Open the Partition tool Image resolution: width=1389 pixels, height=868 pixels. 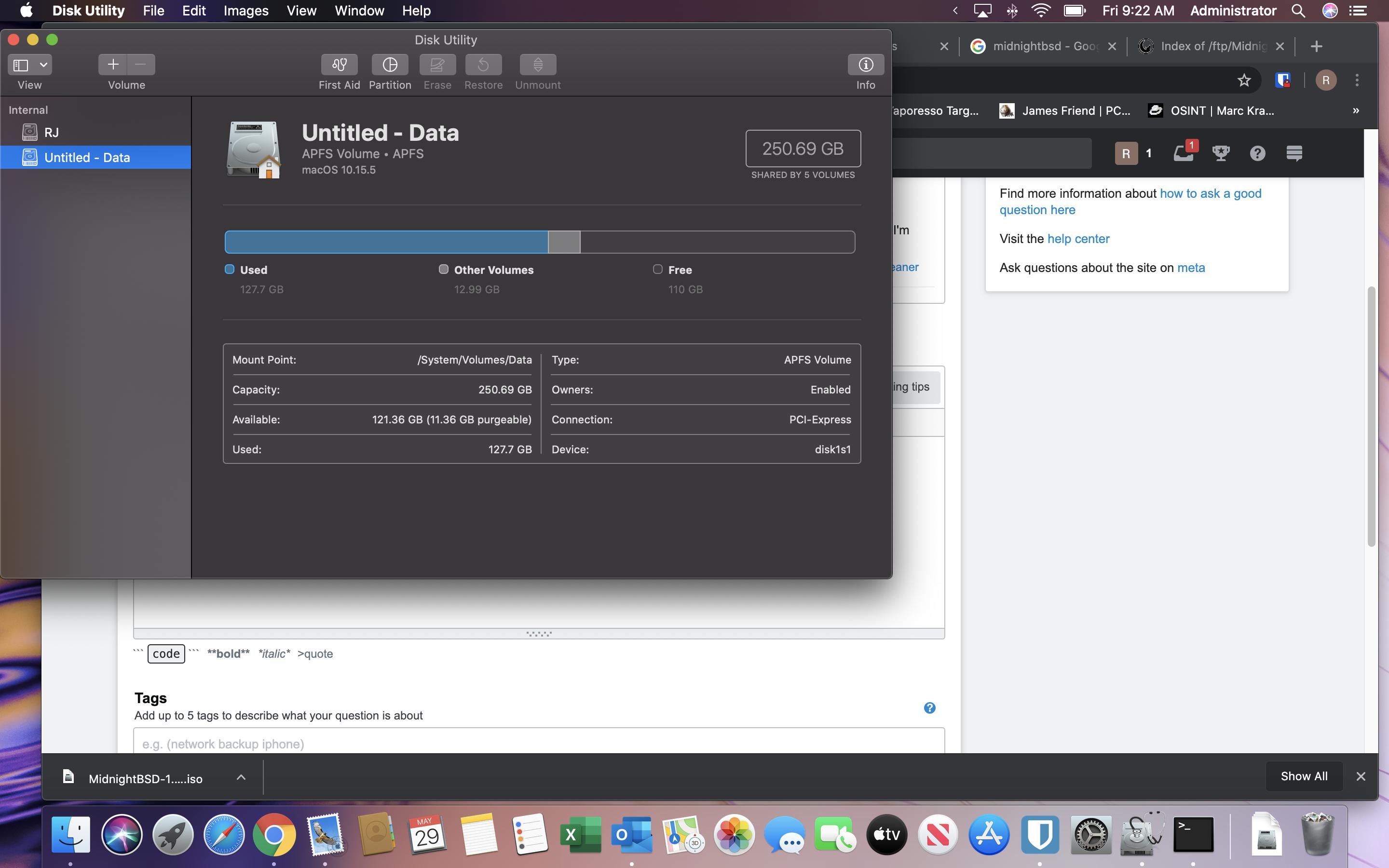(390, 65)
